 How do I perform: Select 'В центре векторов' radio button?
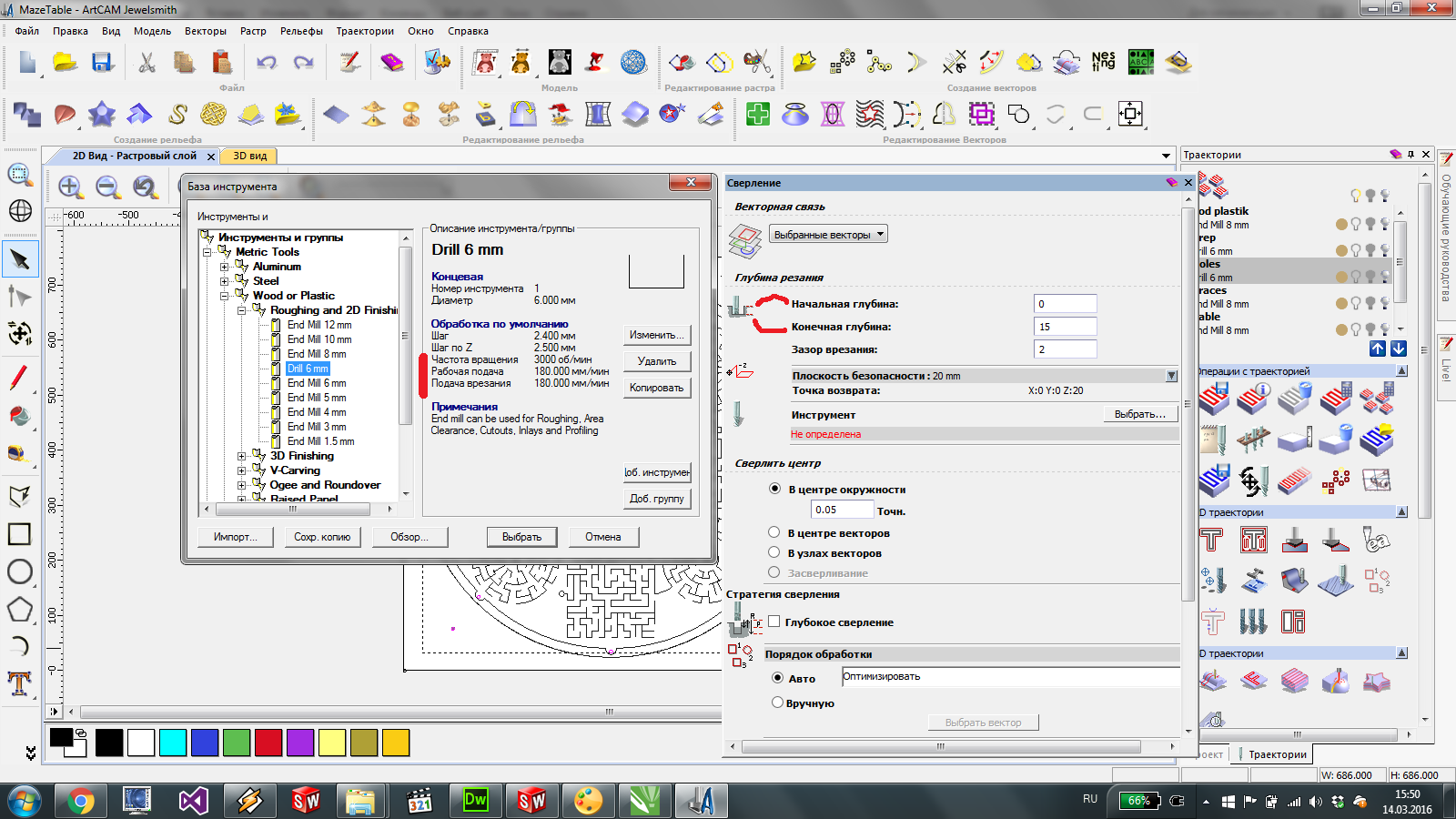[x=774, y=532]
